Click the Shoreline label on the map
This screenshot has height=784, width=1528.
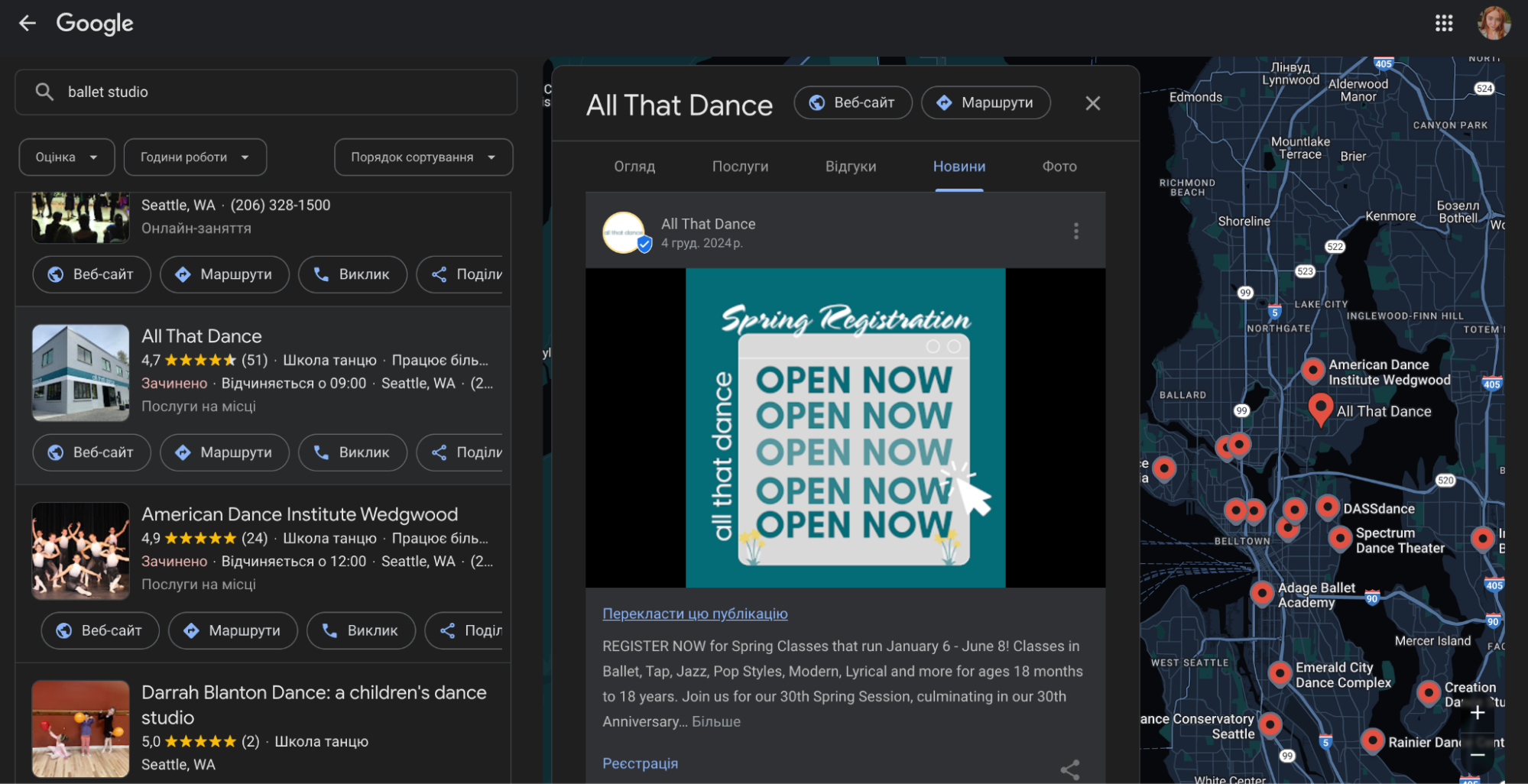point(1244,222)
